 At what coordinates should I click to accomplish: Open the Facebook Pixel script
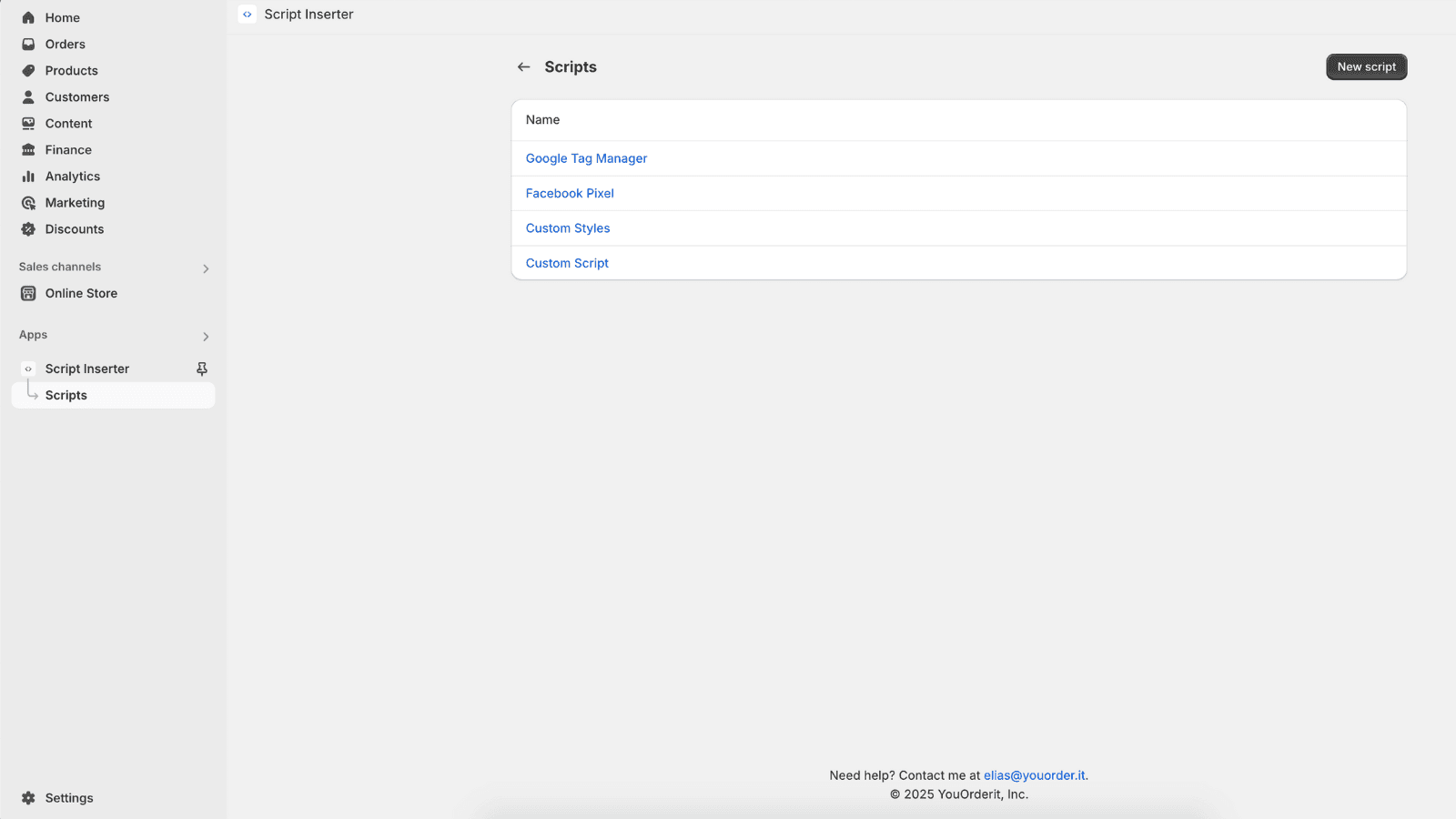(569, 193)
